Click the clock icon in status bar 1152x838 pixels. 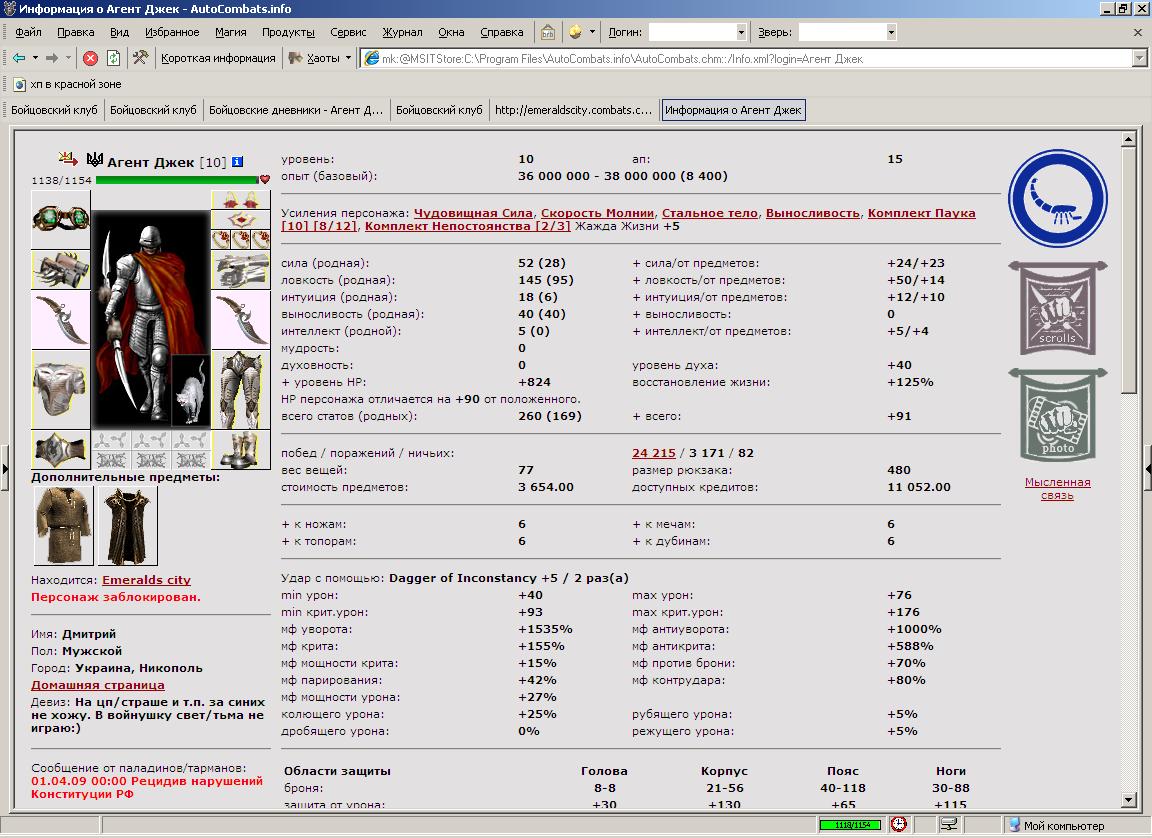[x=899, y=825]
